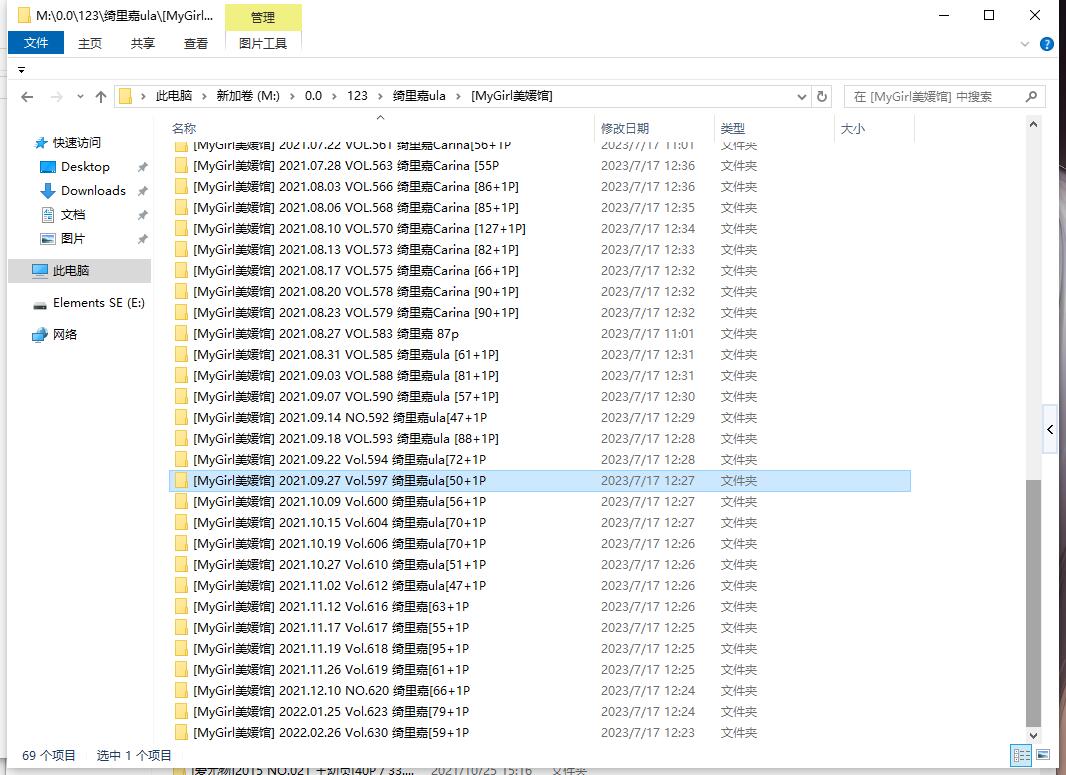This screenshot has width=1066, height=775.
Task: Open Quick Access Toolbar customize dropdown
Action: coord(21,70)
